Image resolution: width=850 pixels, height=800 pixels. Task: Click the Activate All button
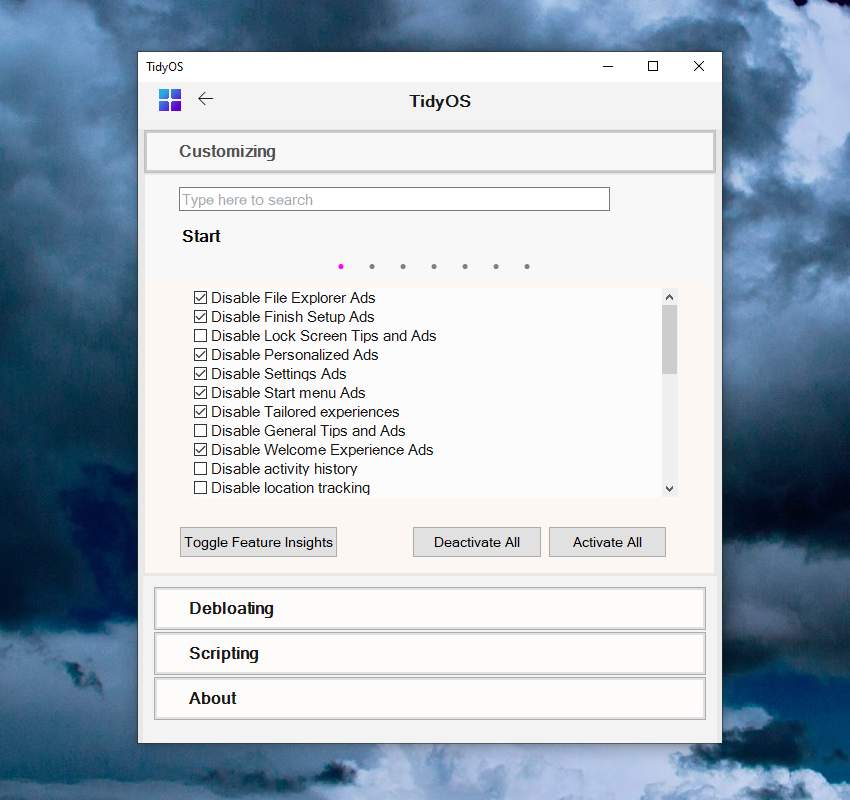tap(607, 542)
